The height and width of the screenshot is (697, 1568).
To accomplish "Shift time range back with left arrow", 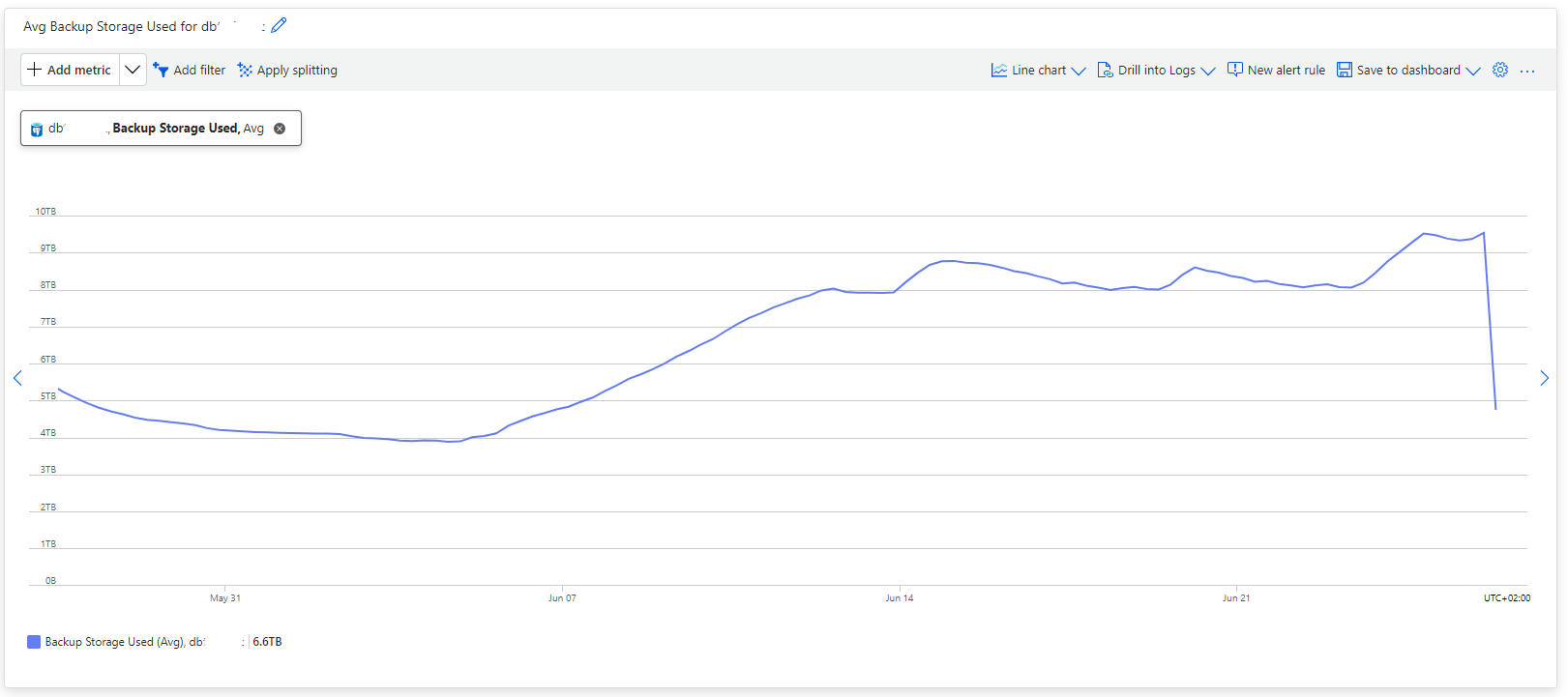I will coord(17,378).
